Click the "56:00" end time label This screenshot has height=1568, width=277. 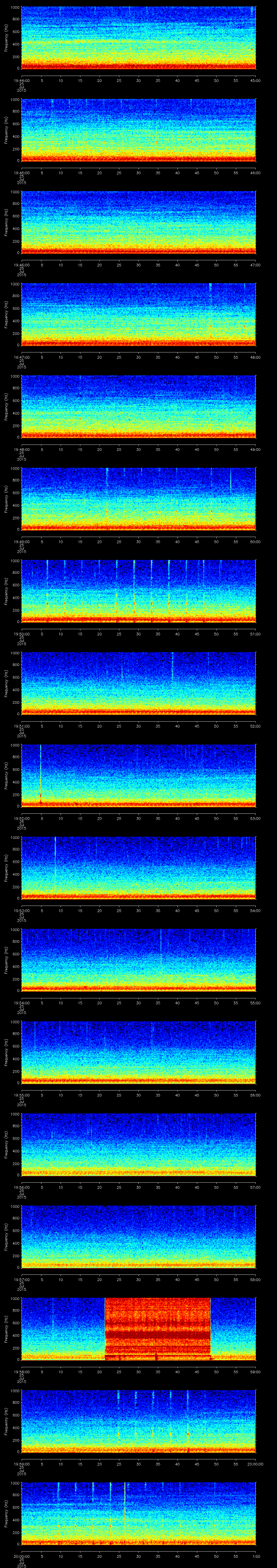(x=256, y=1095)
